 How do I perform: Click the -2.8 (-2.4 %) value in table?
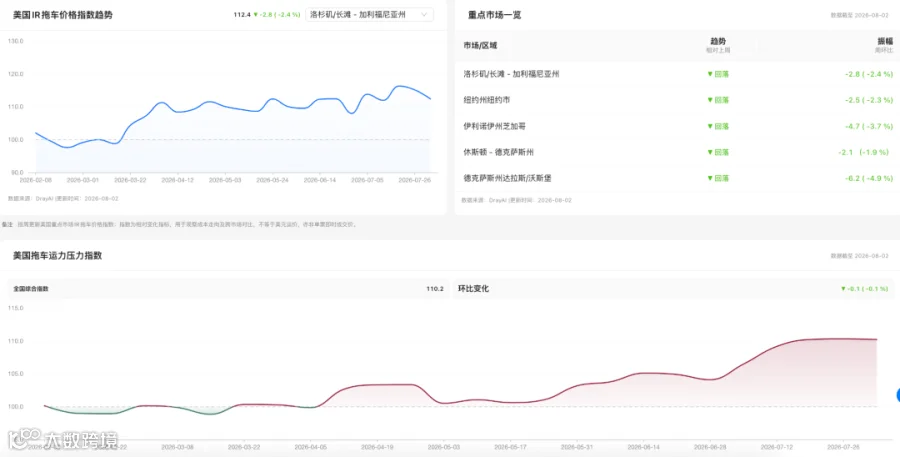coord(869,74)
